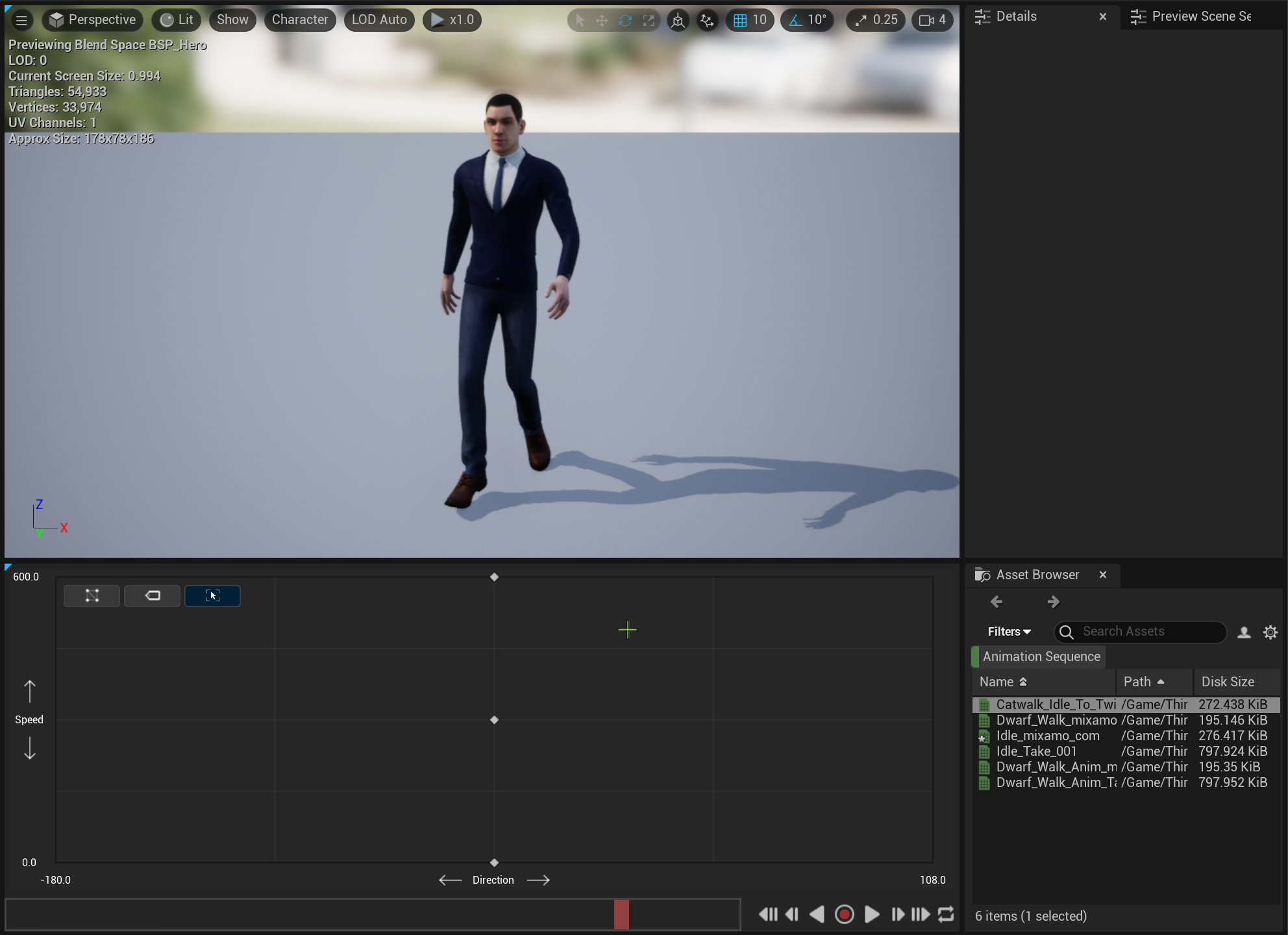The width and height of the screenshot is (1288, 935).
Task: Toggle loop playback in the timeline controls
Action: click(x=946, y=914)
